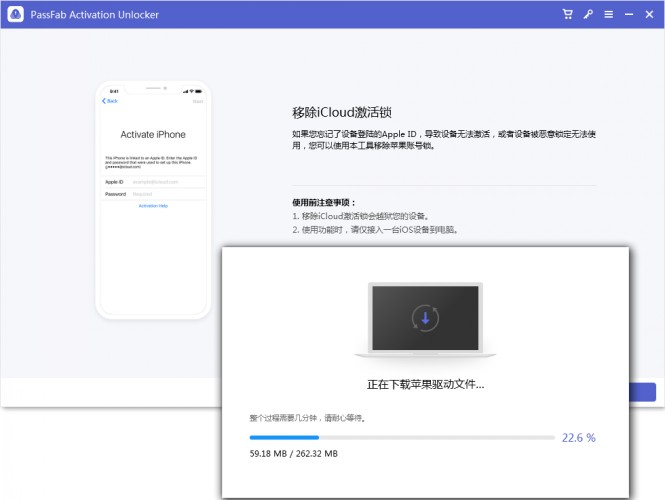Click the '59.18 MB / 262.32 MB' text
665x500 pixels.
pos(293,453)
